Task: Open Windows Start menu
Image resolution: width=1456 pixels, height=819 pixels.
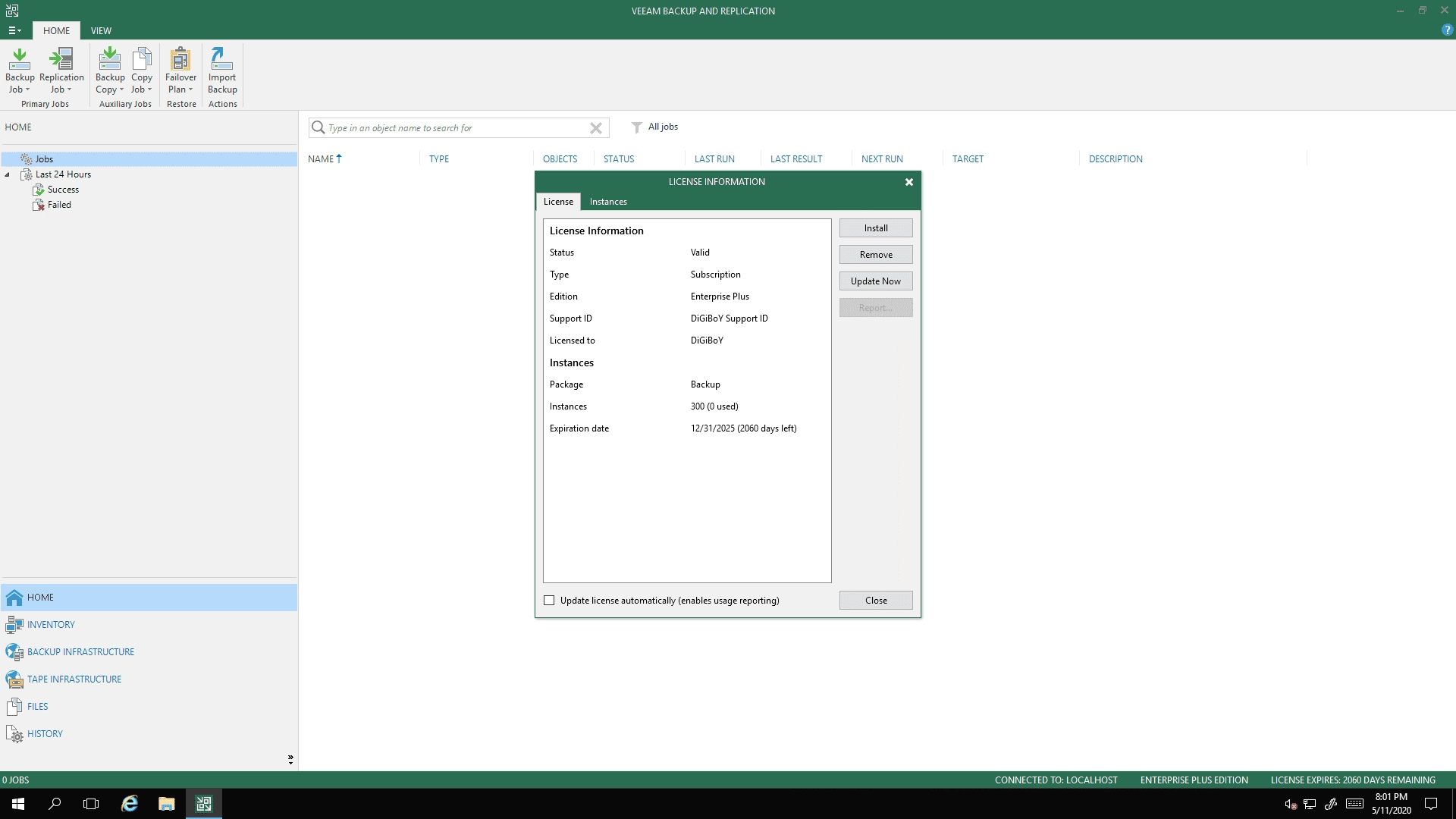Action: click(18, 804)
